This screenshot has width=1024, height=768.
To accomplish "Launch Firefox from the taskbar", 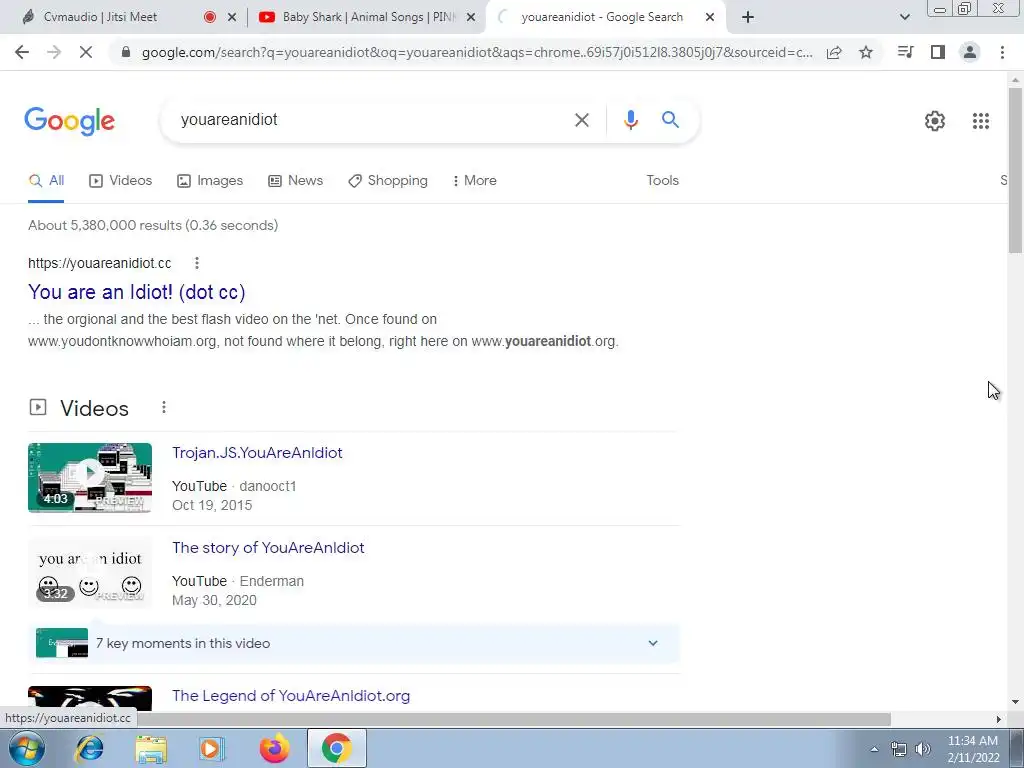I will click(274, 748).
